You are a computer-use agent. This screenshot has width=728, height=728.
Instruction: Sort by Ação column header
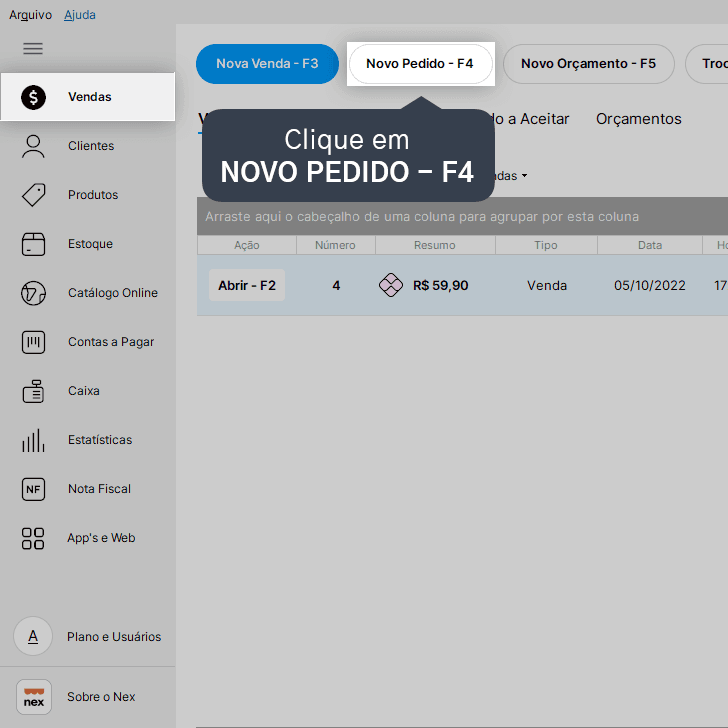[247, 245]
